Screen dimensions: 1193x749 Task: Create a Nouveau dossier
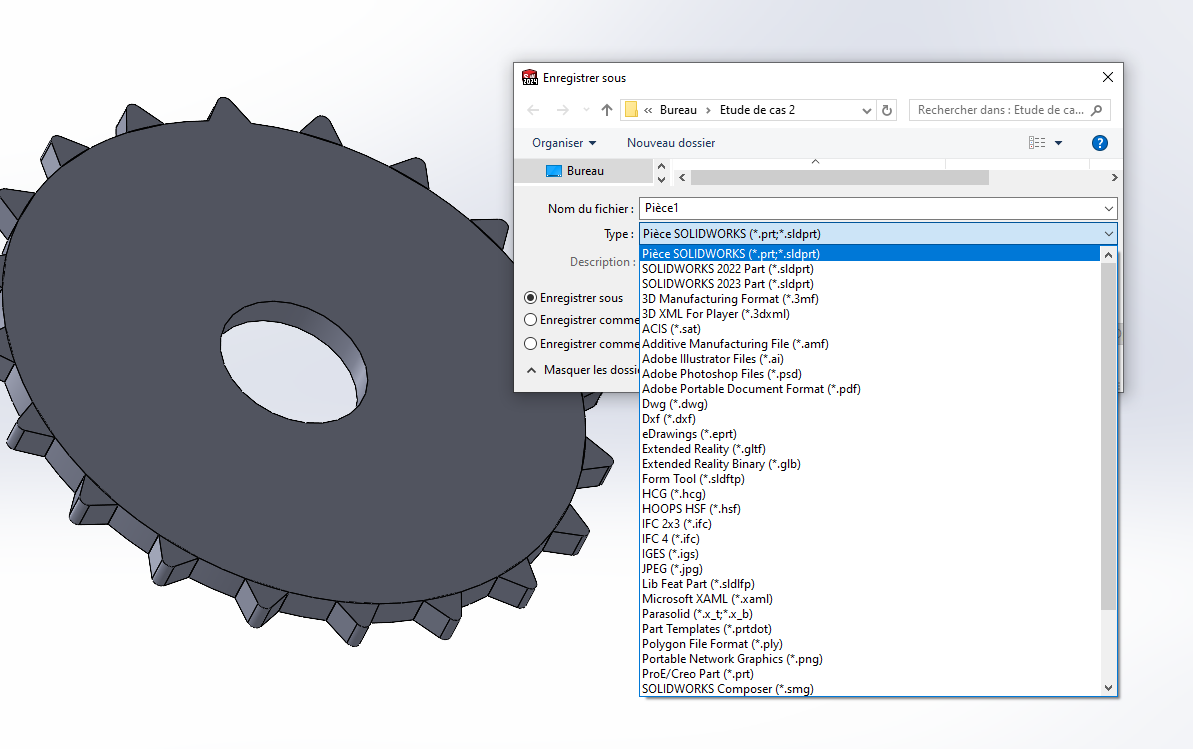click(x=671, y=143)
